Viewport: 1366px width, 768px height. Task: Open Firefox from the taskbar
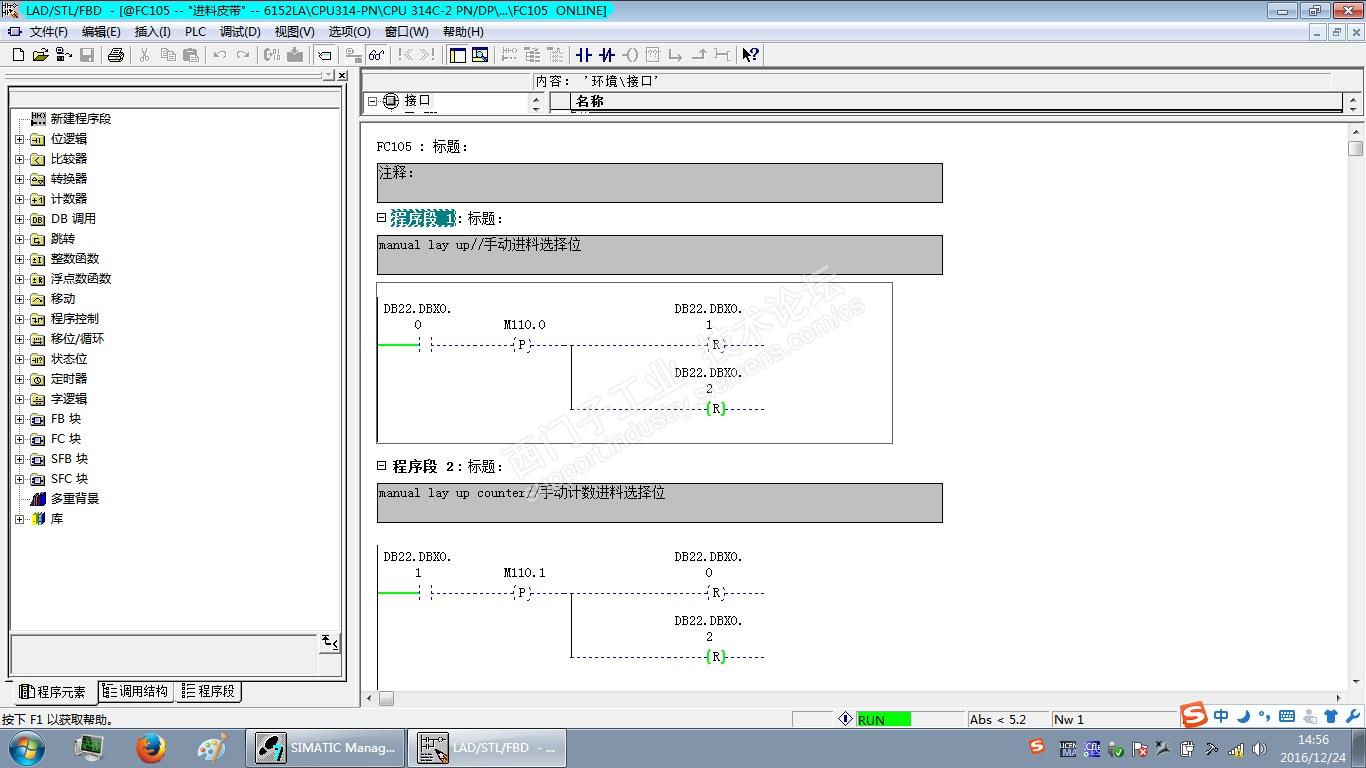pos(151,748)
